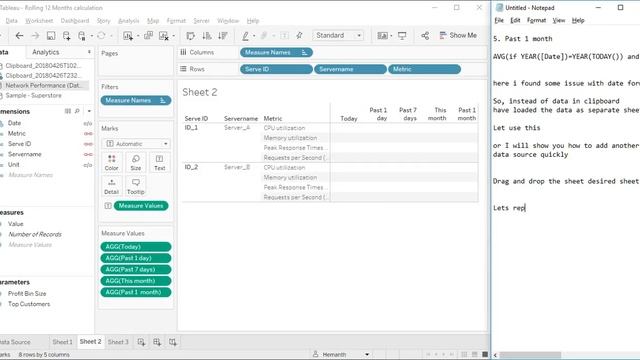Click the New Worksheet tab icon
Image resolution: width=640 pixels, height=360 pixels.
[141, 342]
